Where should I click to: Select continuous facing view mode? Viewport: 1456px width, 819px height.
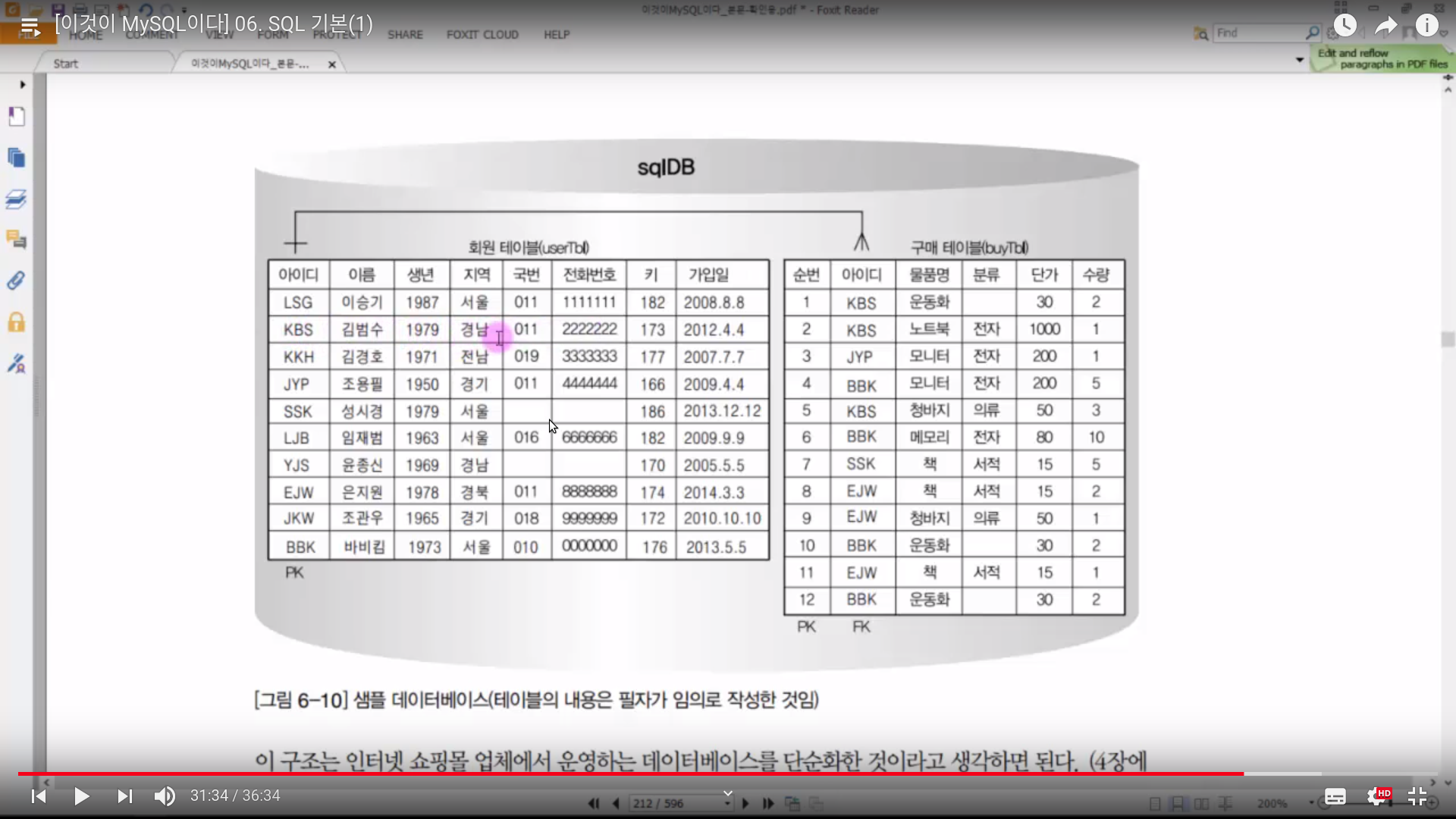coord(1225,803)
